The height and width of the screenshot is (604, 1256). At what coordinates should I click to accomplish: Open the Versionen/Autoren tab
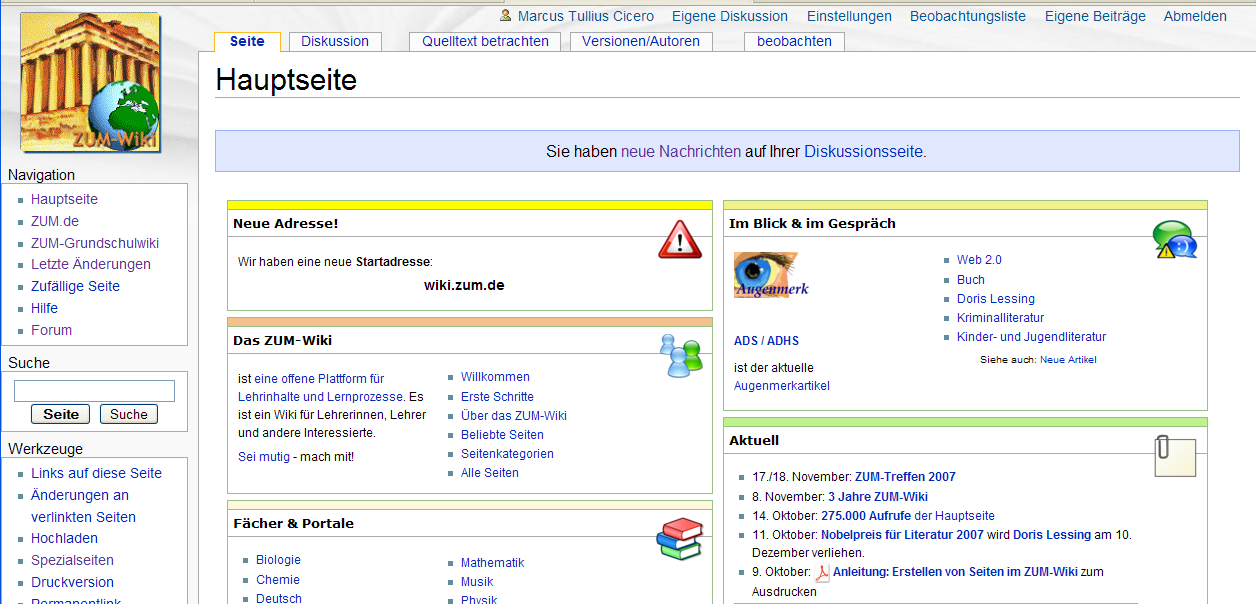641,41
